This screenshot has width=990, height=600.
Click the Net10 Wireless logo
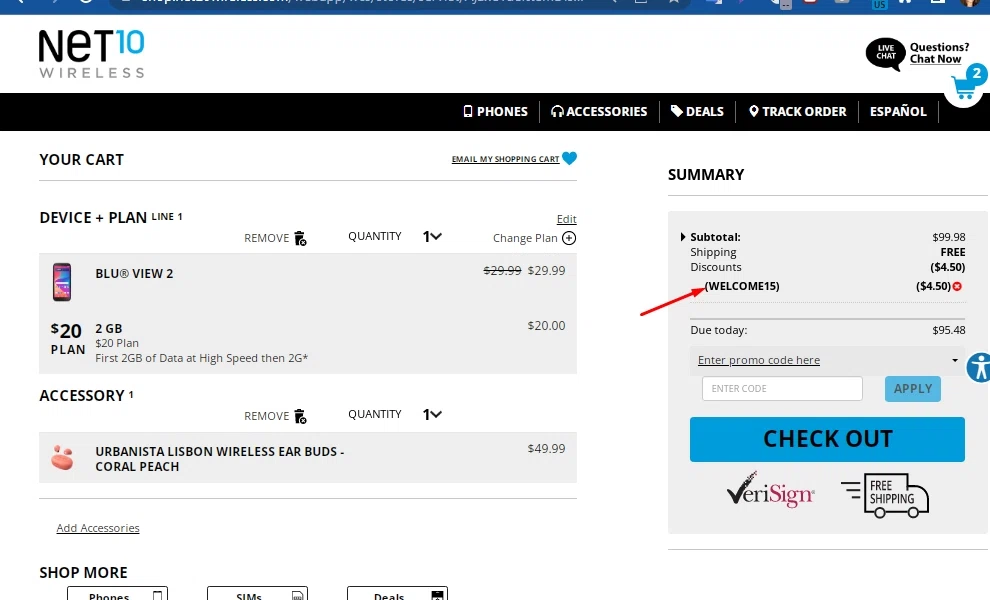[x=92, y=54]
